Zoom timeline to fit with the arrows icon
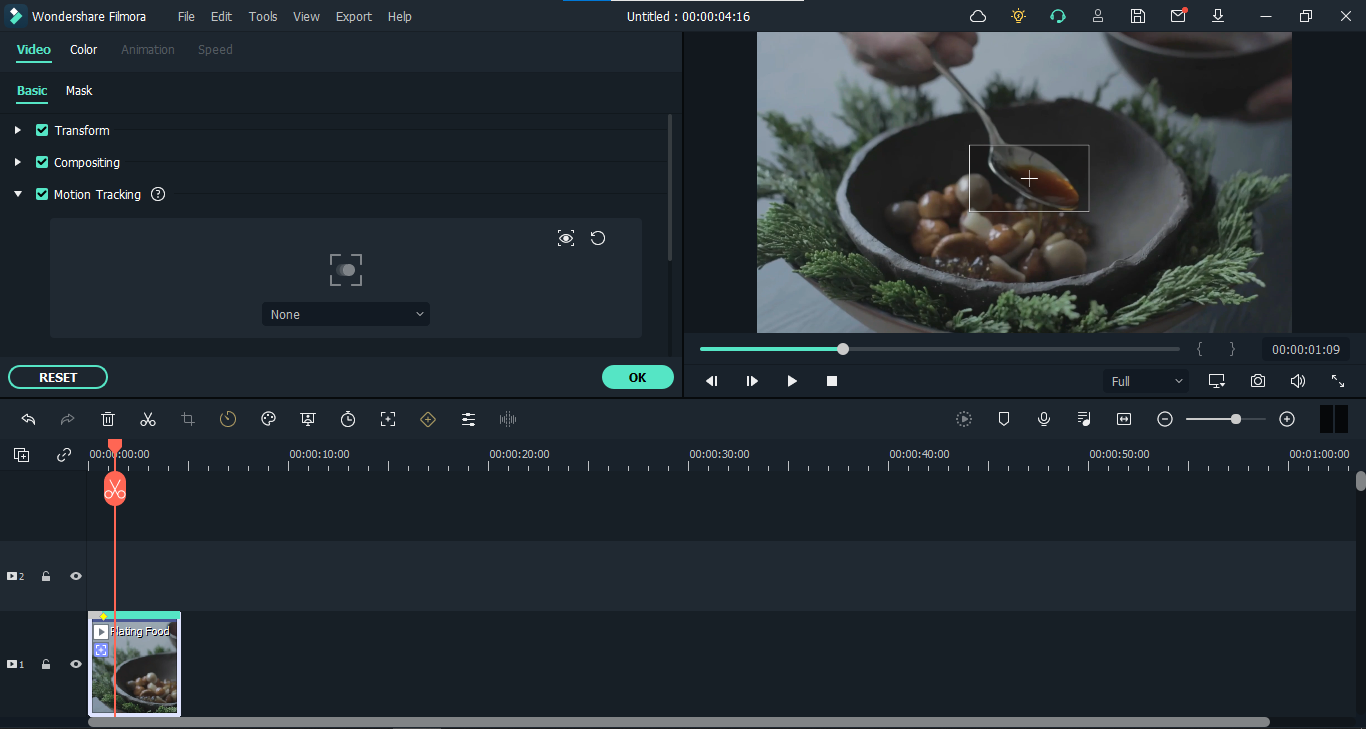The height and width of the screenshot is (729, 1366). (1124, 420)
